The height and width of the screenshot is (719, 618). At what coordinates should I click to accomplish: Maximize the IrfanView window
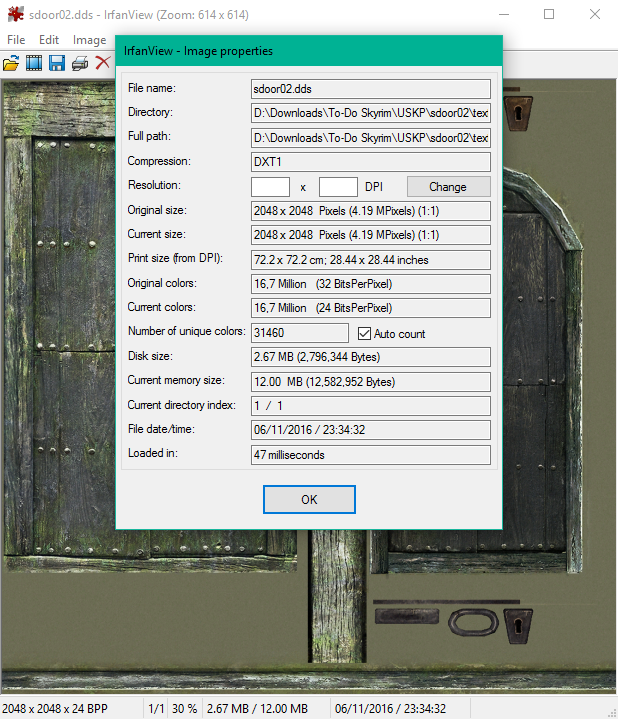[x=549, y=15]
